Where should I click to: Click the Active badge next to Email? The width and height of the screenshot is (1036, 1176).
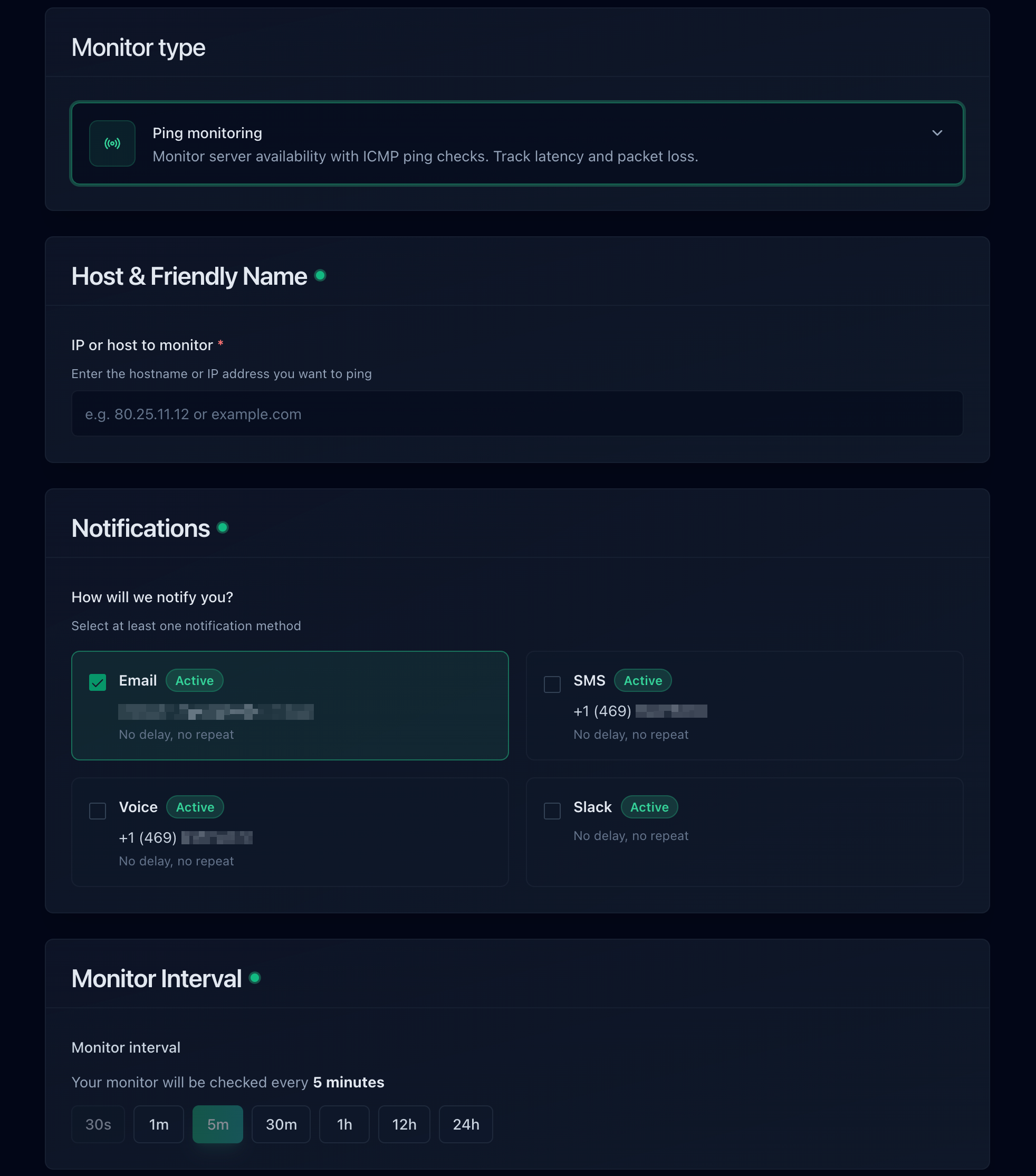click(194, 681)
